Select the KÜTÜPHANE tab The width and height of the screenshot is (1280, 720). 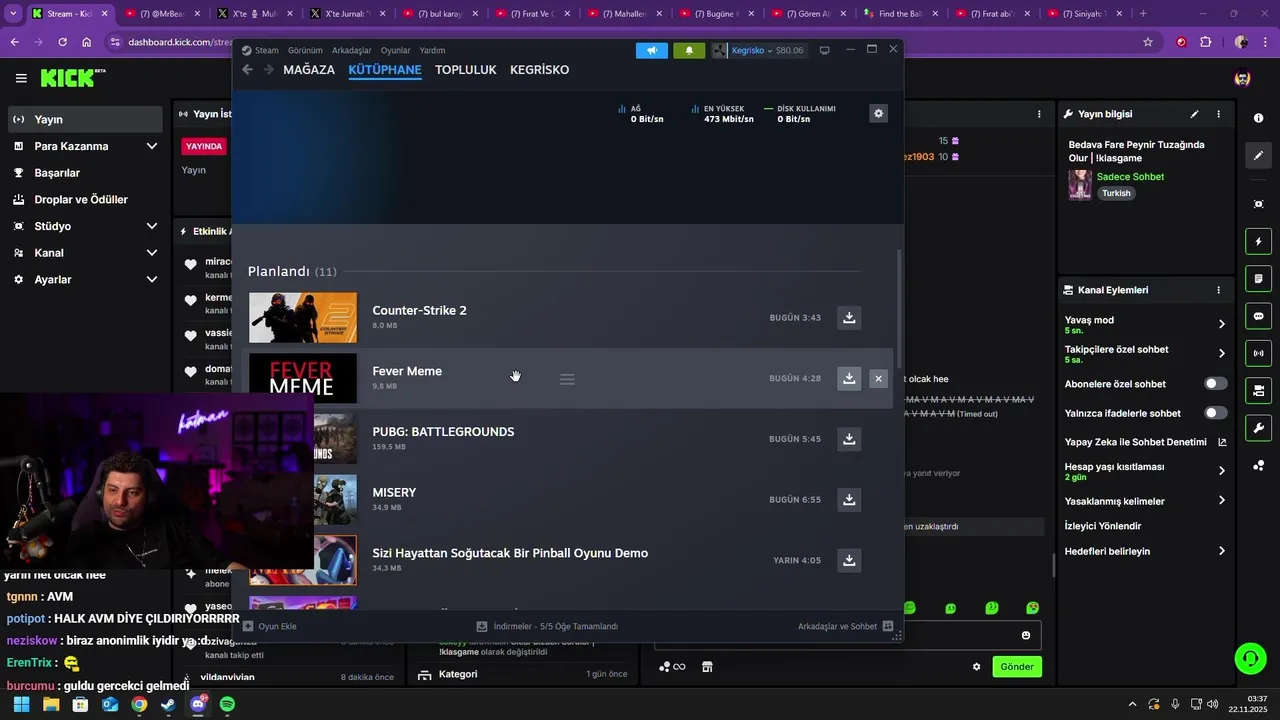pyautogui.click(x=385, y=70)
